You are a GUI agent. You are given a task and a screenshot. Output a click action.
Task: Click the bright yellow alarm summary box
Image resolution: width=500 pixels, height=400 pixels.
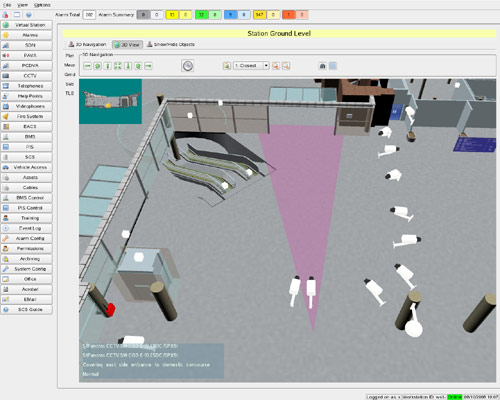[172, 15]
